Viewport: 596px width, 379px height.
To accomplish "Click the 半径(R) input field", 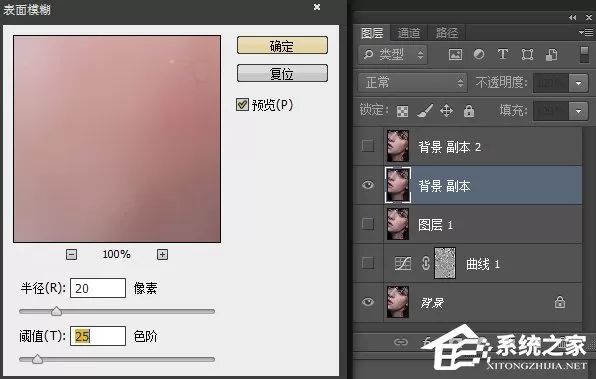I will (x=98, y=288).
